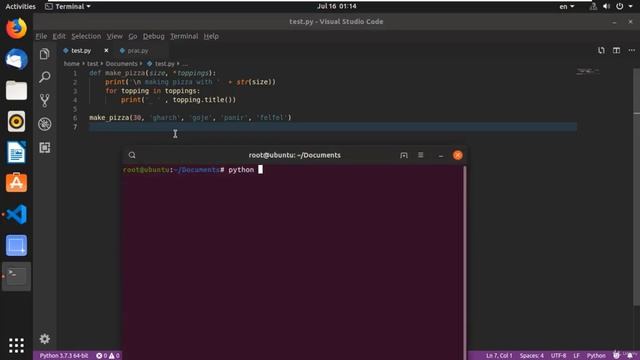Image resolution: width=640 pixels, height=360 pixels.
Task: Open the Screenshot tool in the dock
Action: 16,245
